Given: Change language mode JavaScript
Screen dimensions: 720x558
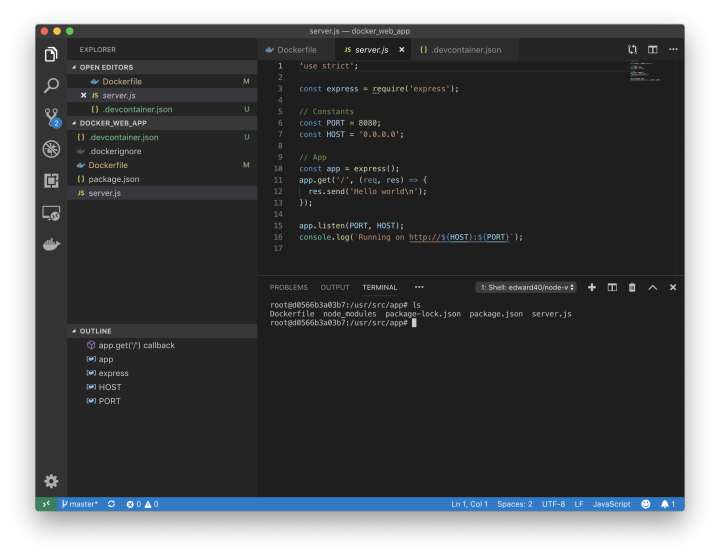Looking at the screenshot, I should tap(611, 504).
